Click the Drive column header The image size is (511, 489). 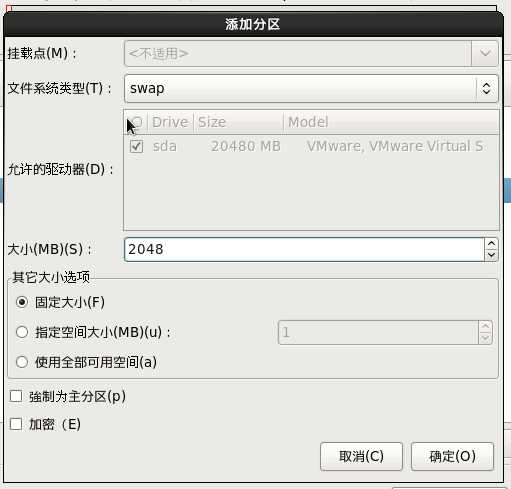pyautogui.click(x=170, y=122)
